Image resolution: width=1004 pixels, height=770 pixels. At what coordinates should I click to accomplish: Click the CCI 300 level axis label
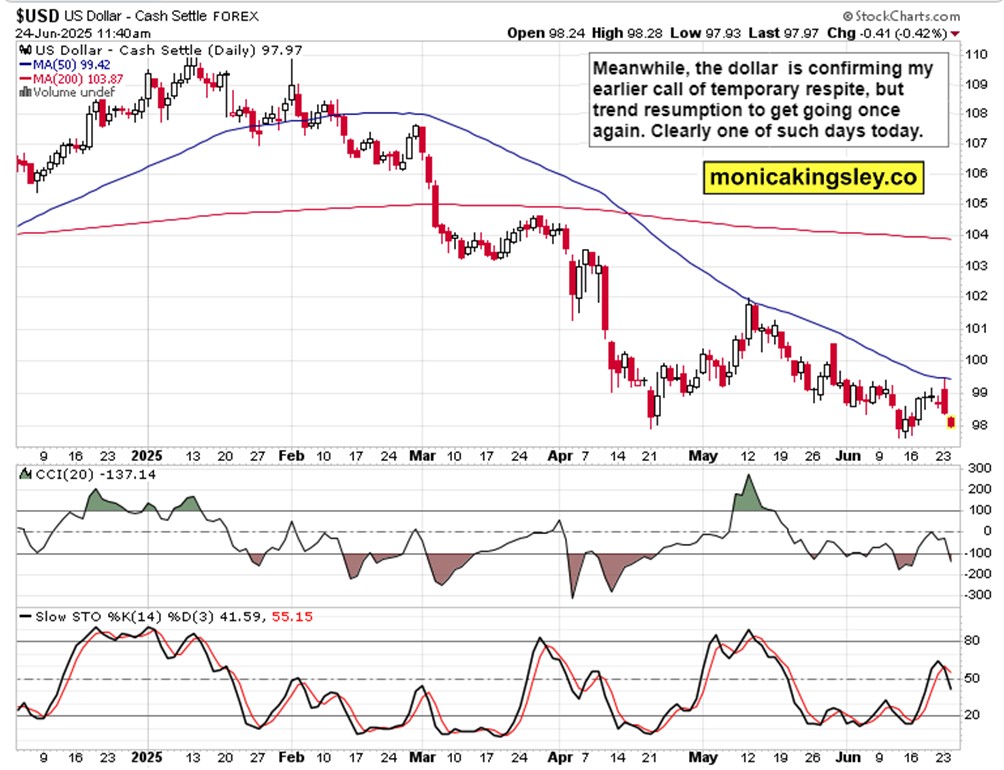[x=979, y=469]
